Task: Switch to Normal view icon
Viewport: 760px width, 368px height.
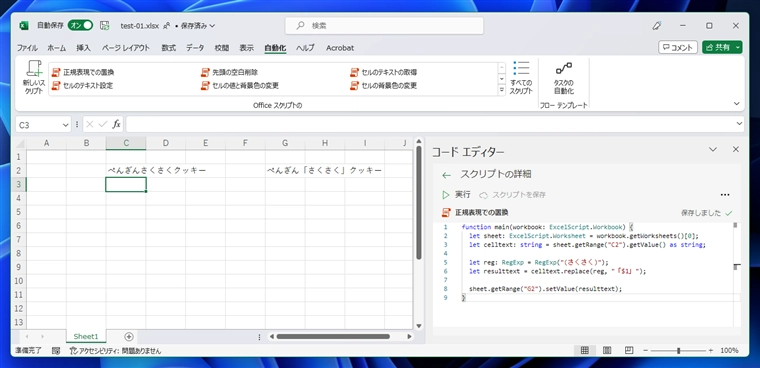Action: 585,350
